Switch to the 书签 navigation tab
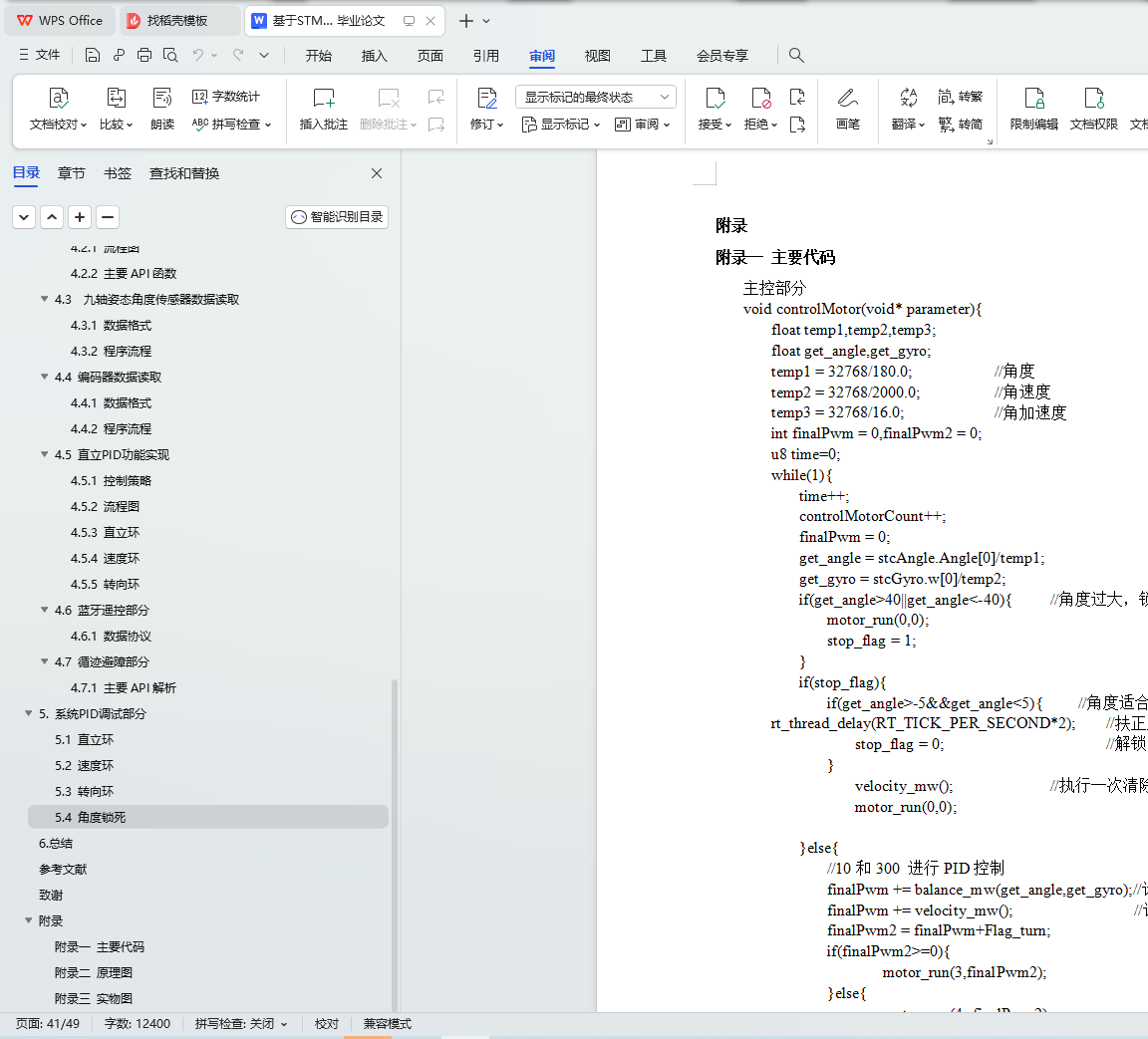This screenshot has width=1148, height=1039. 118,173
